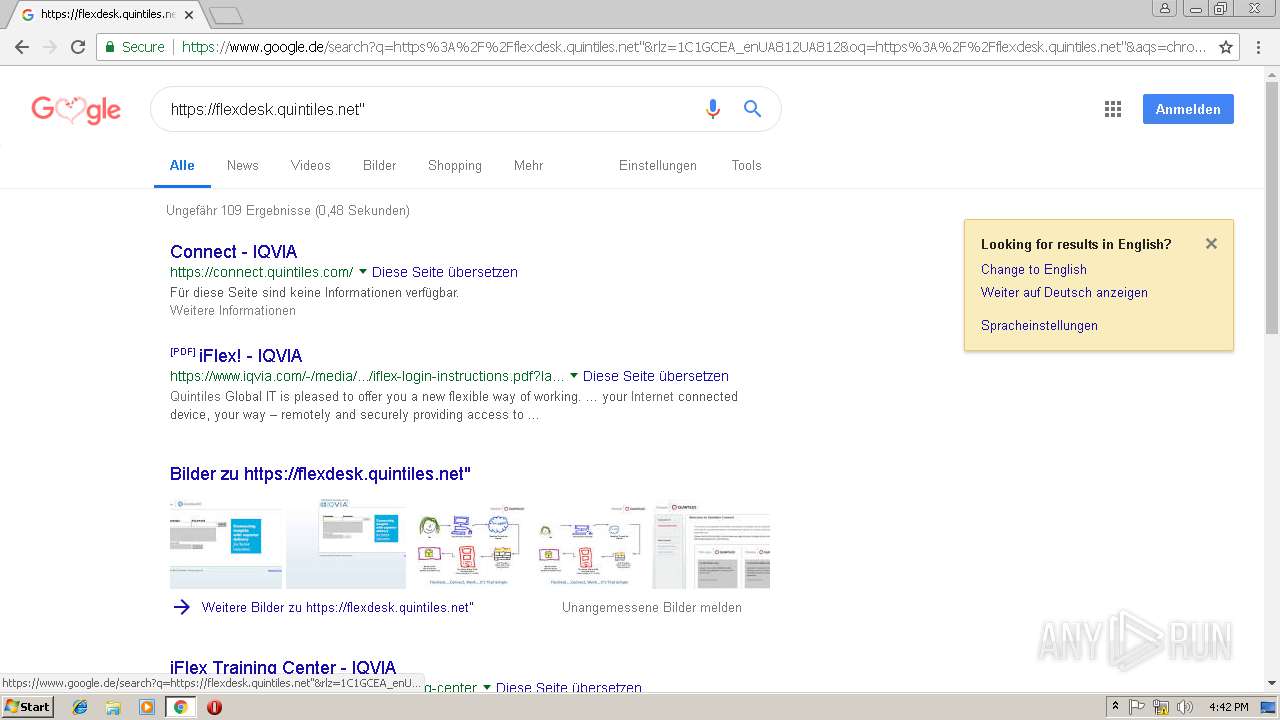Translate the connect.quintiles.com page
The height and width of the screenshot is (720, 1280).
445,272
